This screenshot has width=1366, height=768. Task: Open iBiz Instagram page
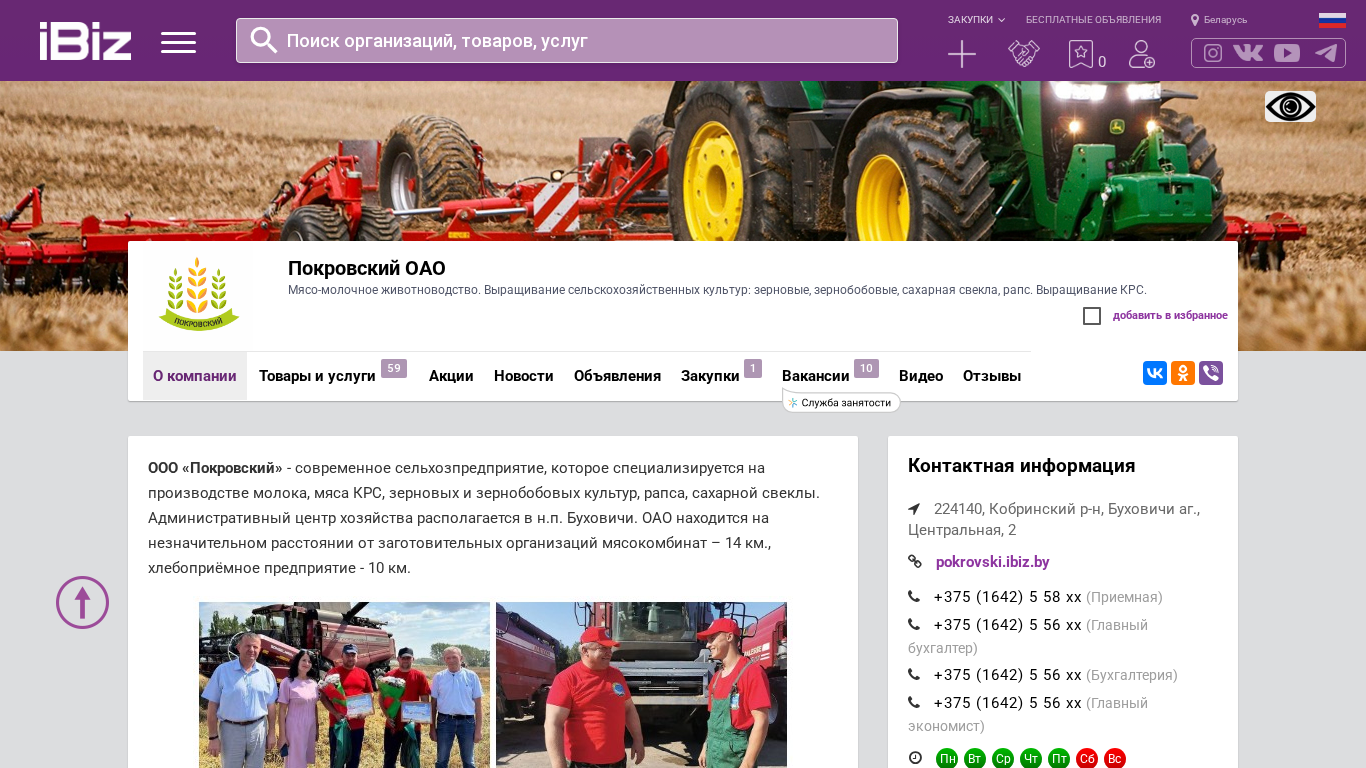1213,53
